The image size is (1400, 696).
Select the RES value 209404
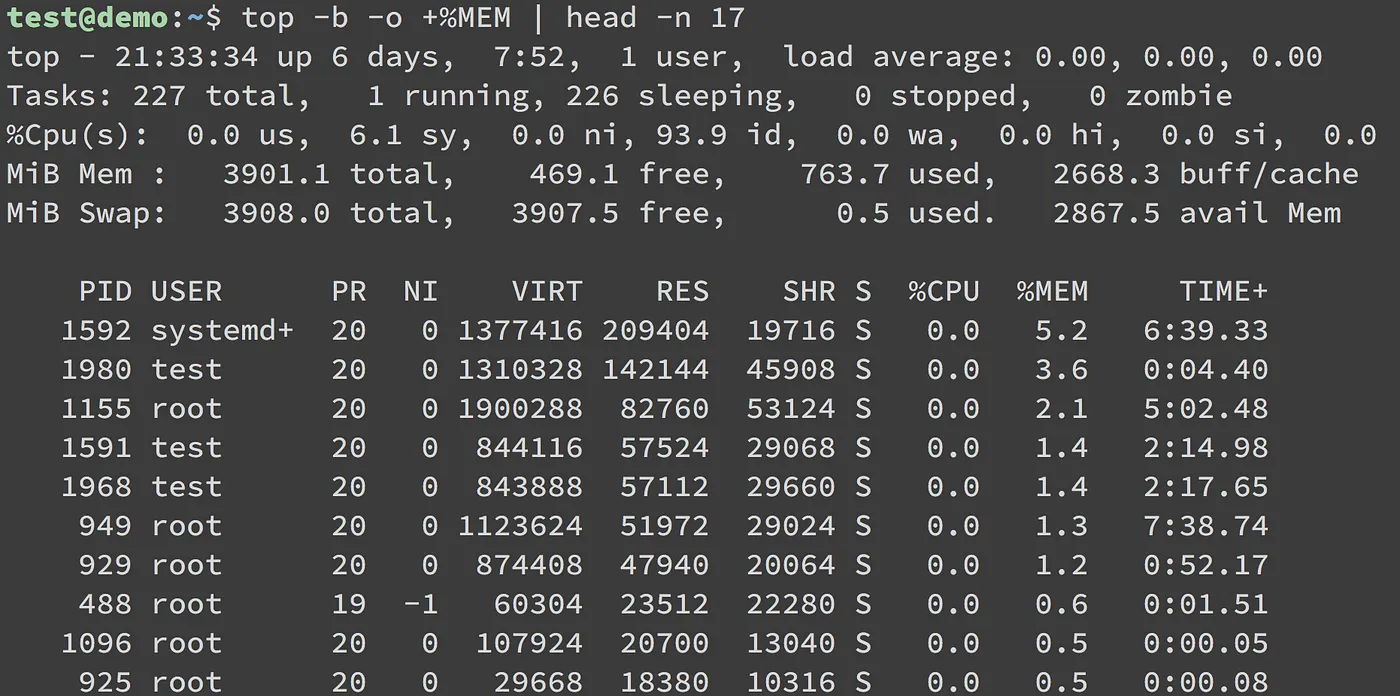point(655,330)
